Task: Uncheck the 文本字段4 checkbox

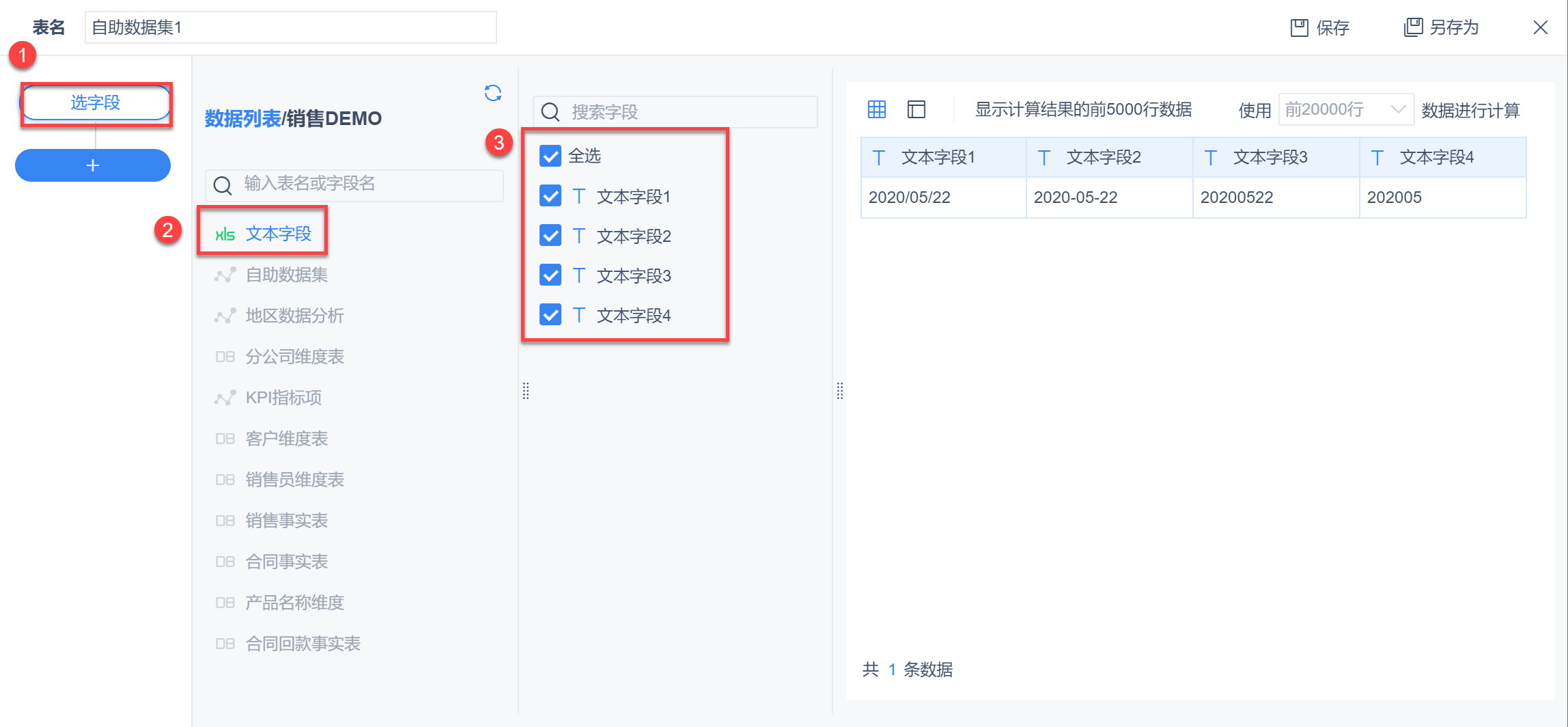Action: (550, 315)
